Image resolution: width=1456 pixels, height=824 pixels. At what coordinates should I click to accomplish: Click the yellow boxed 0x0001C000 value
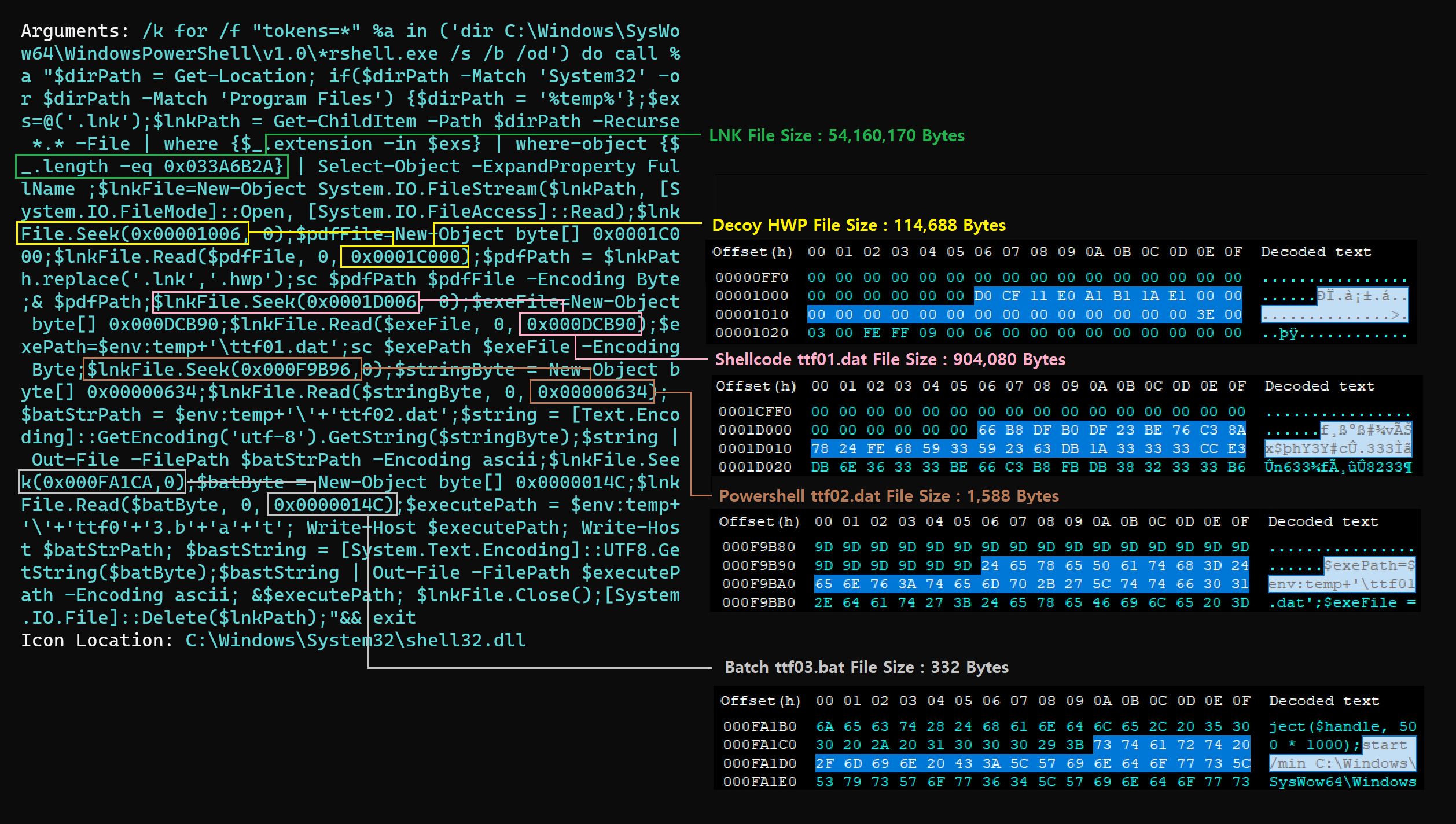405,256
